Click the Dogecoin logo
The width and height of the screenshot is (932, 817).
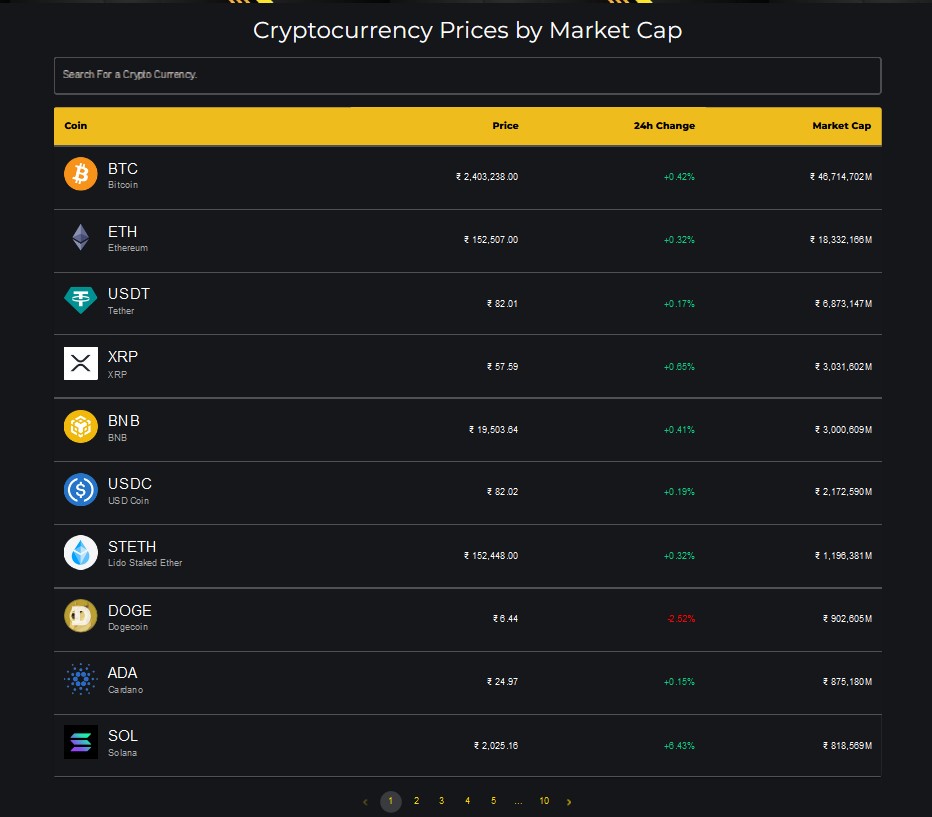click(x=81, y=616)
